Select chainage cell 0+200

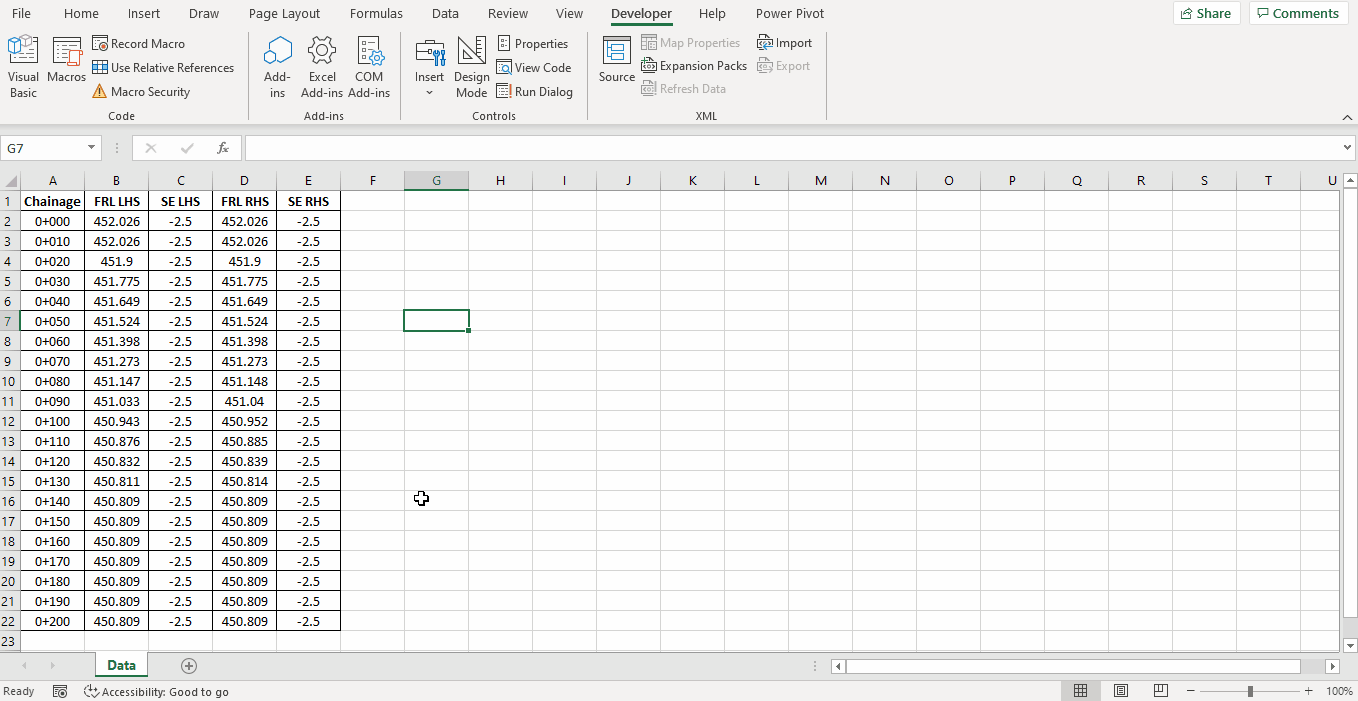click(x=52, y=621)
